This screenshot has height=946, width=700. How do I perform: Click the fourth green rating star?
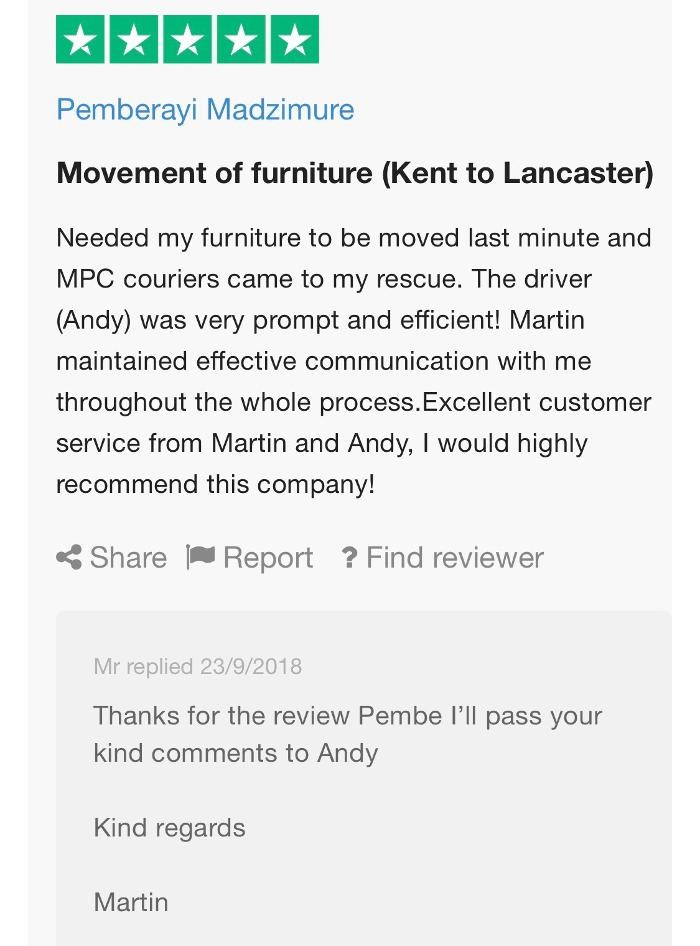(x=241, y=40)
